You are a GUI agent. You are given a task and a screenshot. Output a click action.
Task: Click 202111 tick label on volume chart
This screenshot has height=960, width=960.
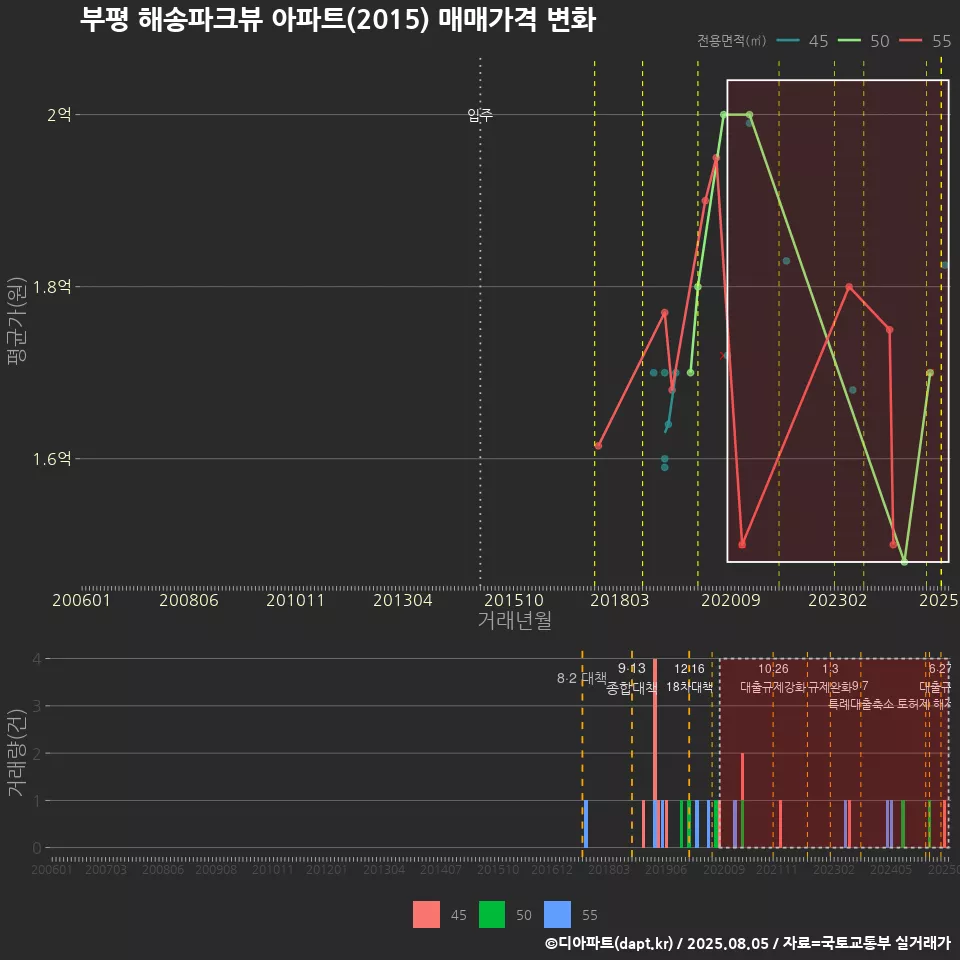click(x=776, y=869)
